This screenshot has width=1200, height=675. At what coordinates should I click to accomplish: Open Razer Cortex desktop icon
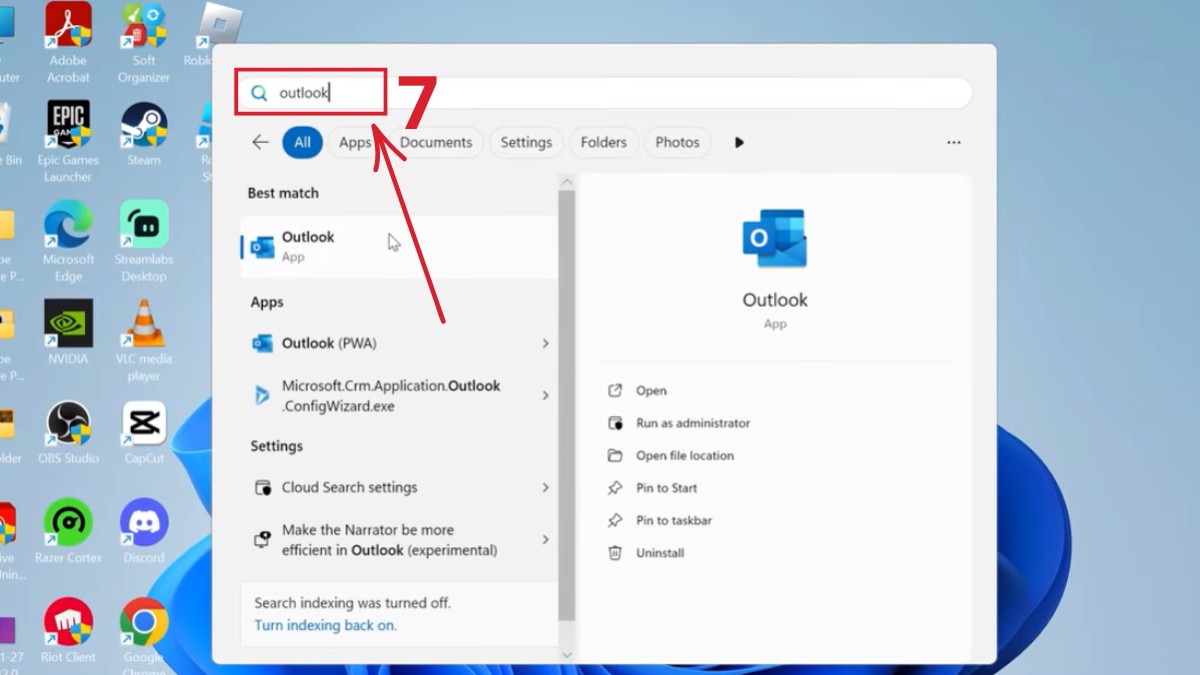coord(68,531)
